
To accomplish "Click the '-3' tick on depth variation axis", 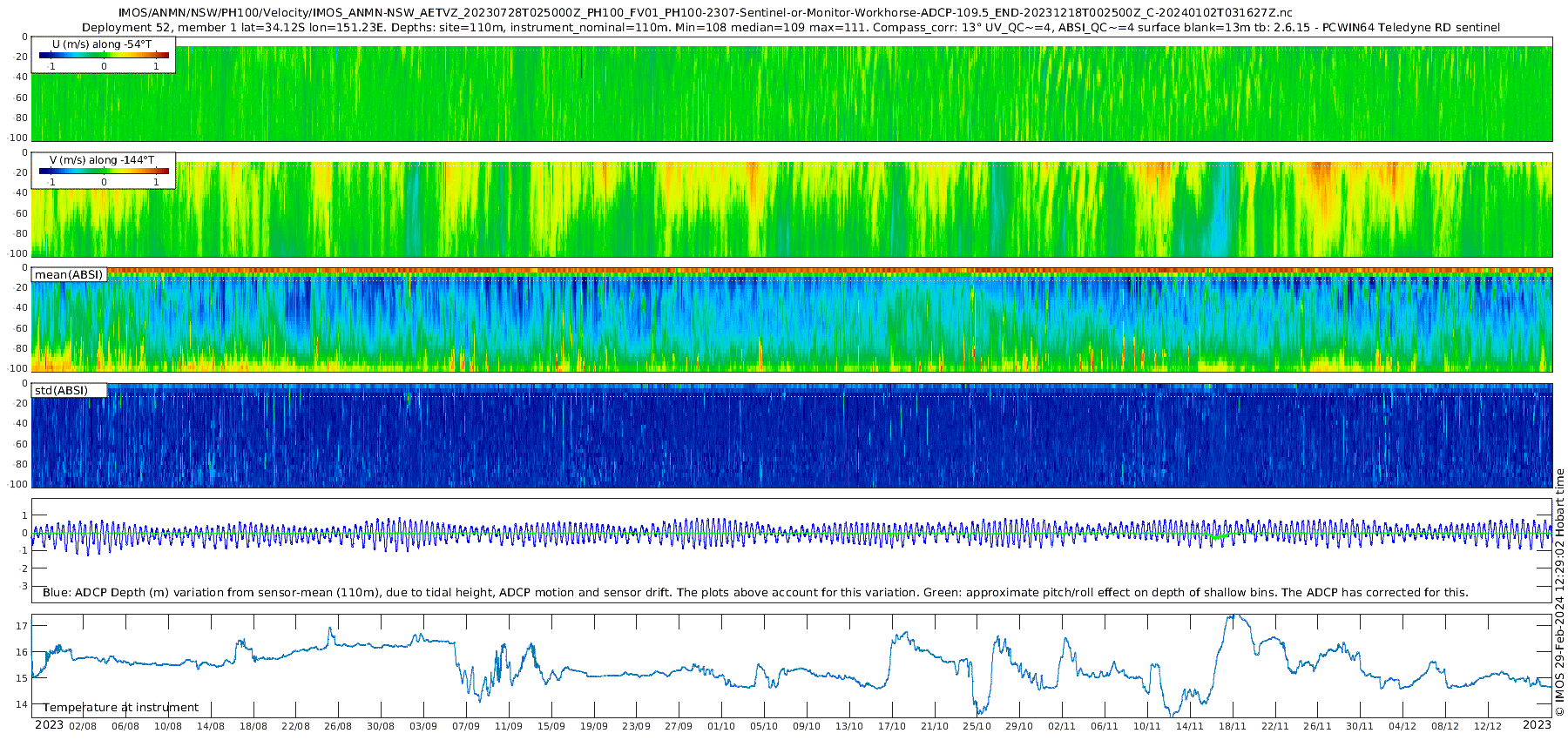I will pyautogui.click(x=24, y=585).
